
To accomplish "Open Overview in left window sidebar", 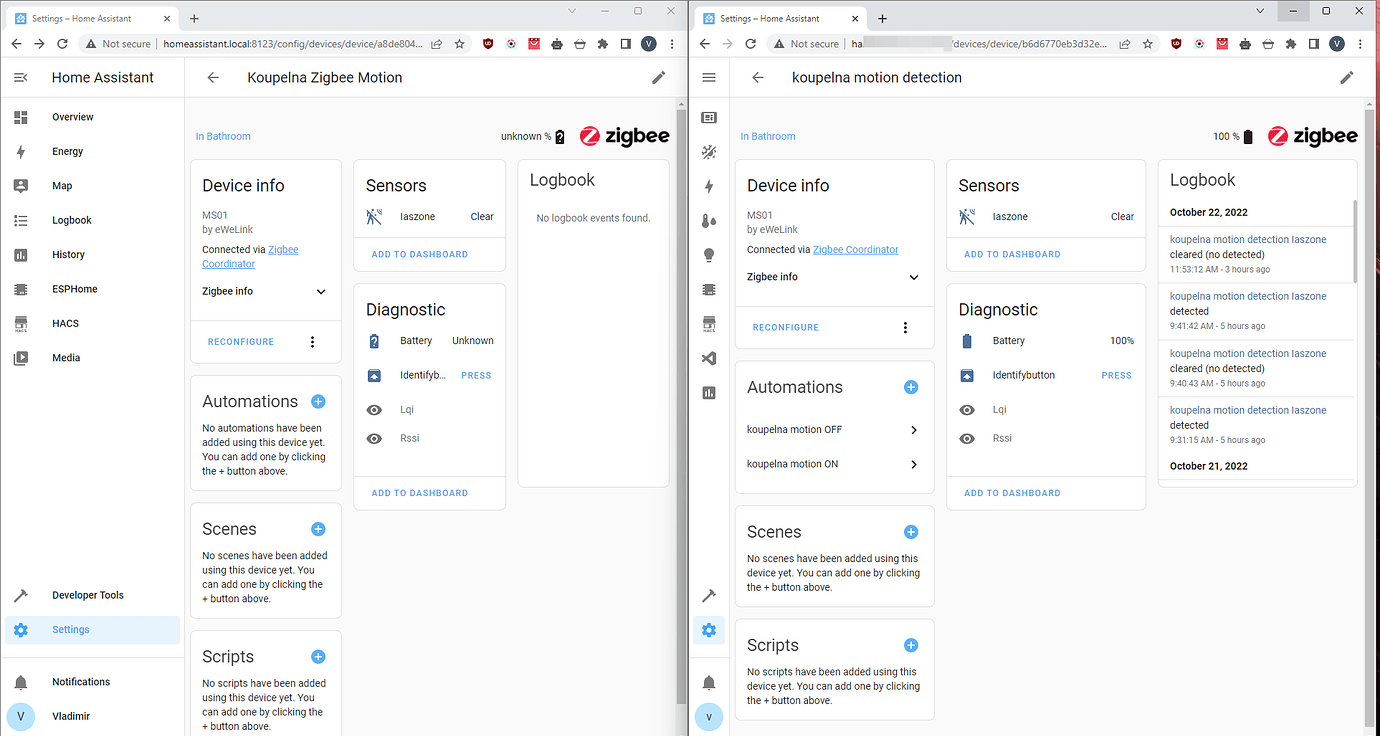I will (92, 117).
